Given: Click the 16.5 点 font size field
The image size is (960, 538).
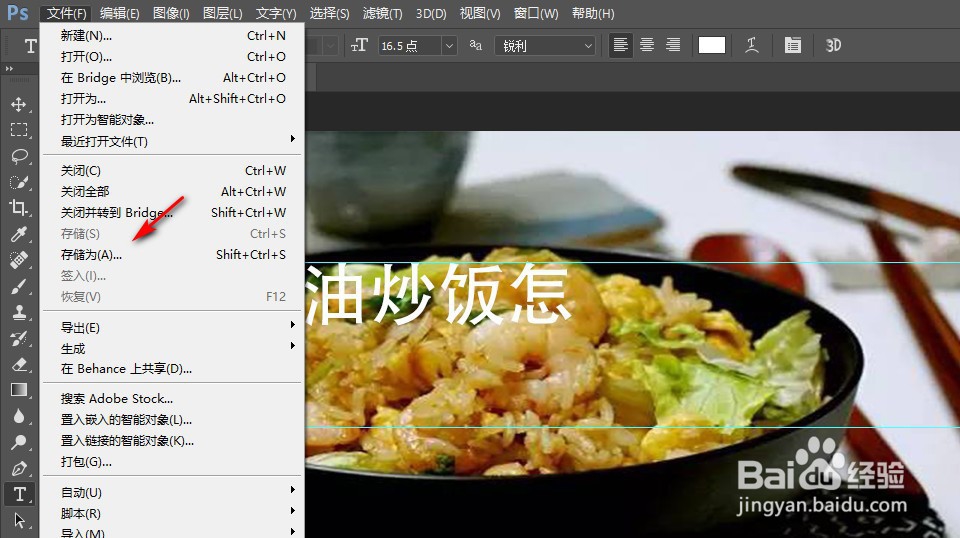Looking at the screenshot, I should pyautogui.click(x=410, y=46).
